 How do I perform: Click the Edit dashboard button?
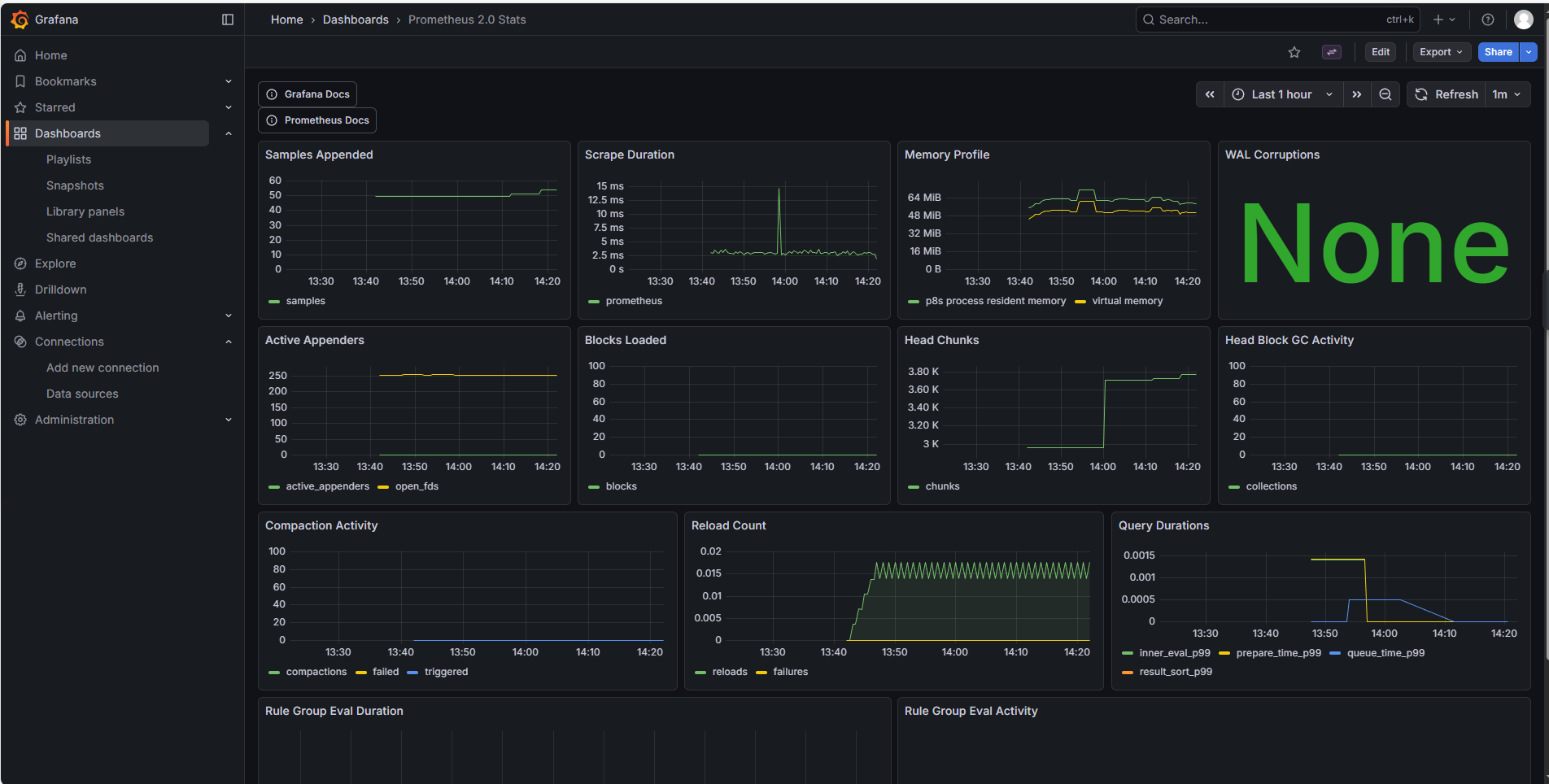click(1381, 51)
